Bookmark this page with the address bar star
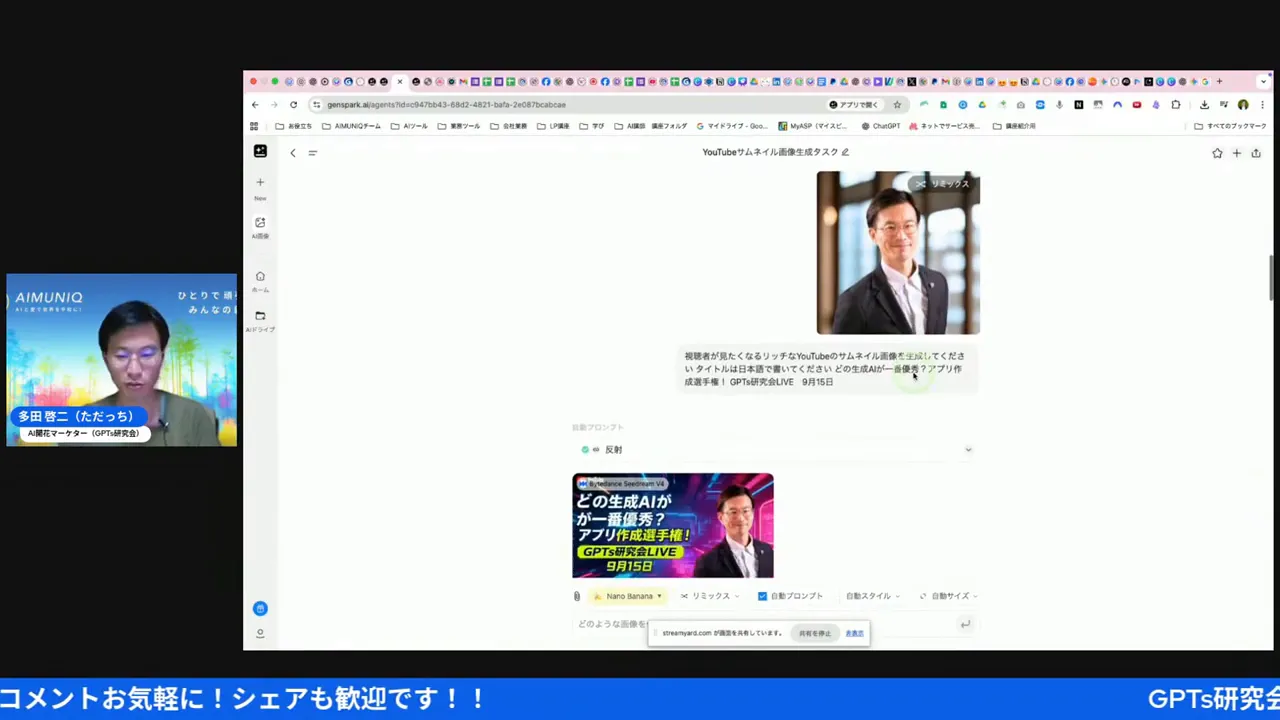This screenshot has height=720, width=1280. pos(897,105)
